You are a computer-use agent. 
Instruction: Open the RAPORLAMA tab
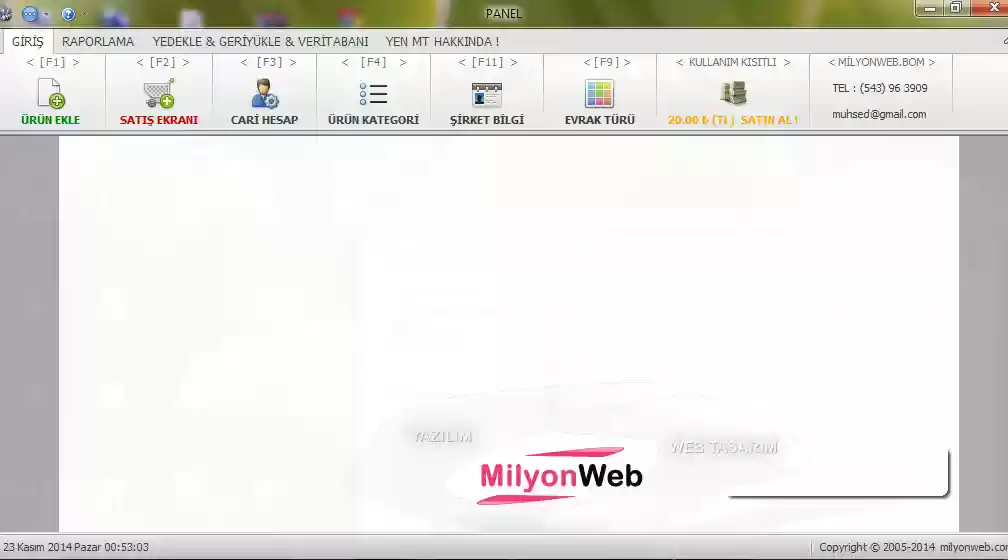[x=98, y=42]
